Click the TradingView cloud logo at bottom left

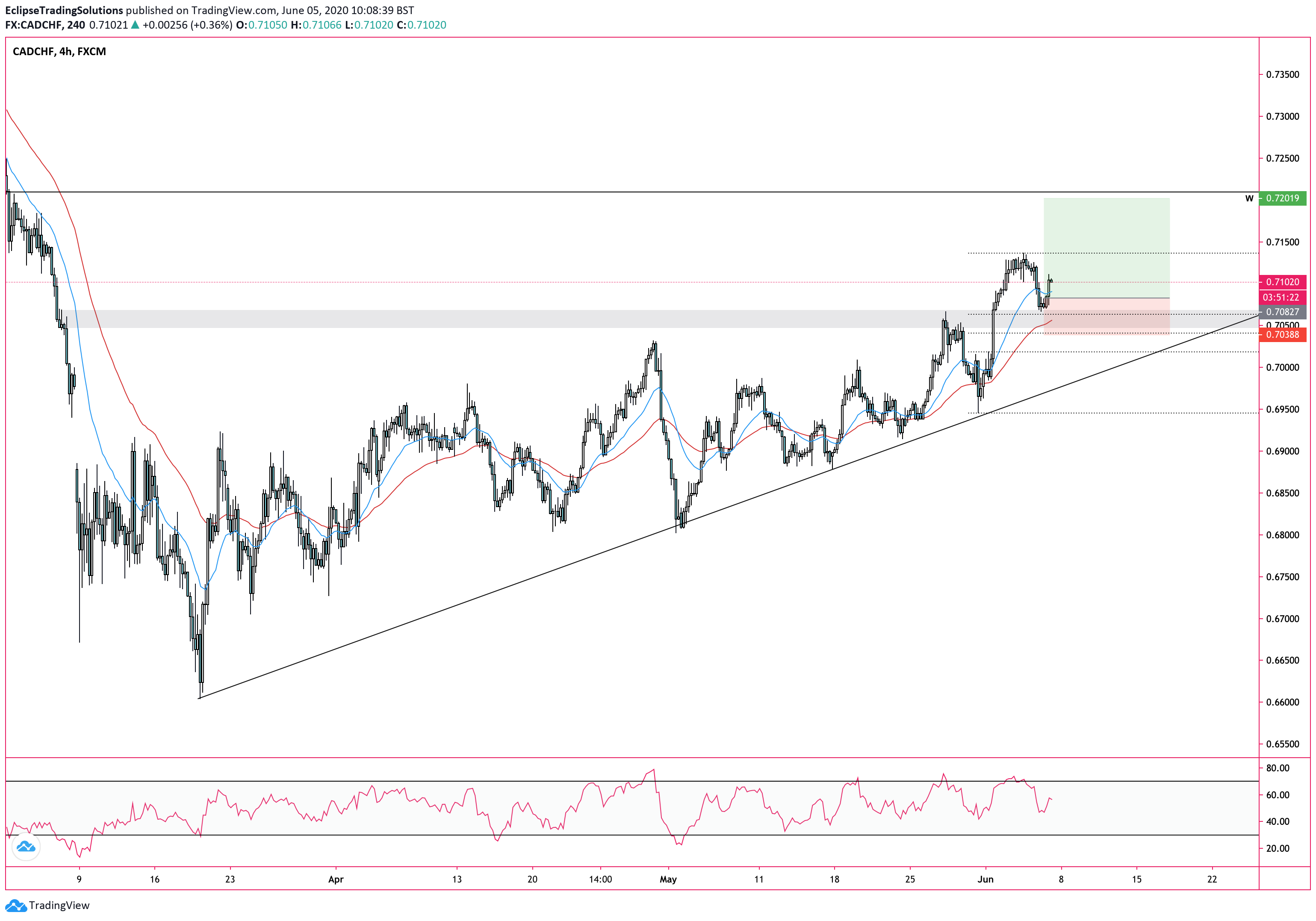tap(15, 906)
